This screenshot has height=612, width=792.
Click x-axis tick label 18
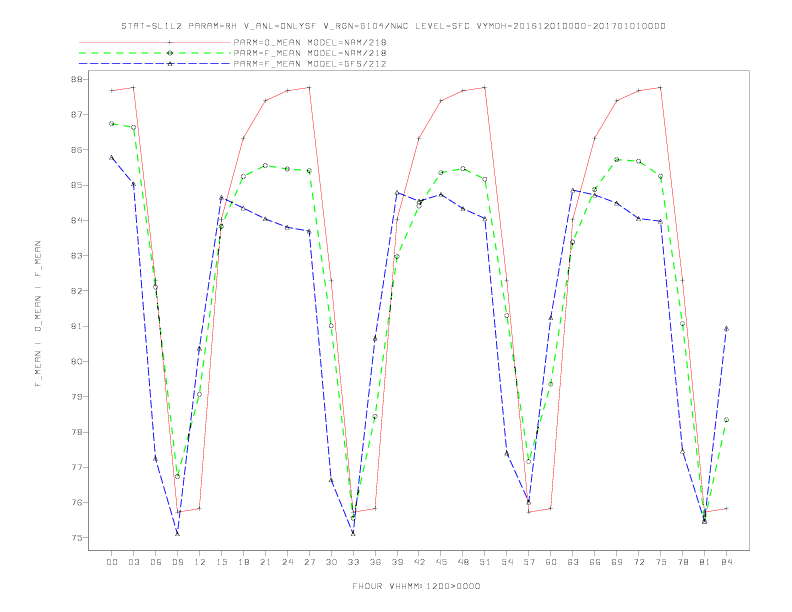click(x=243, y=562)
